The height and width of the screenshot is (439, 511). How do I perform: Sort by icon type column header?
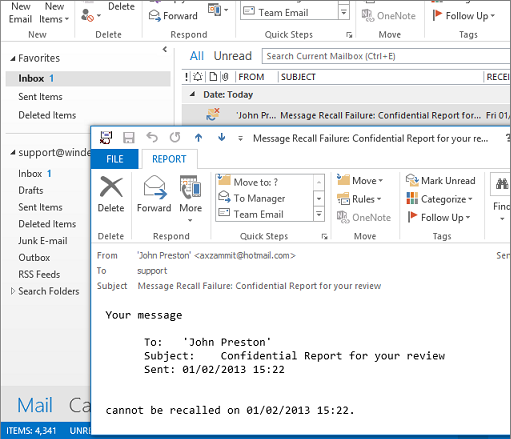click(213, 77)
